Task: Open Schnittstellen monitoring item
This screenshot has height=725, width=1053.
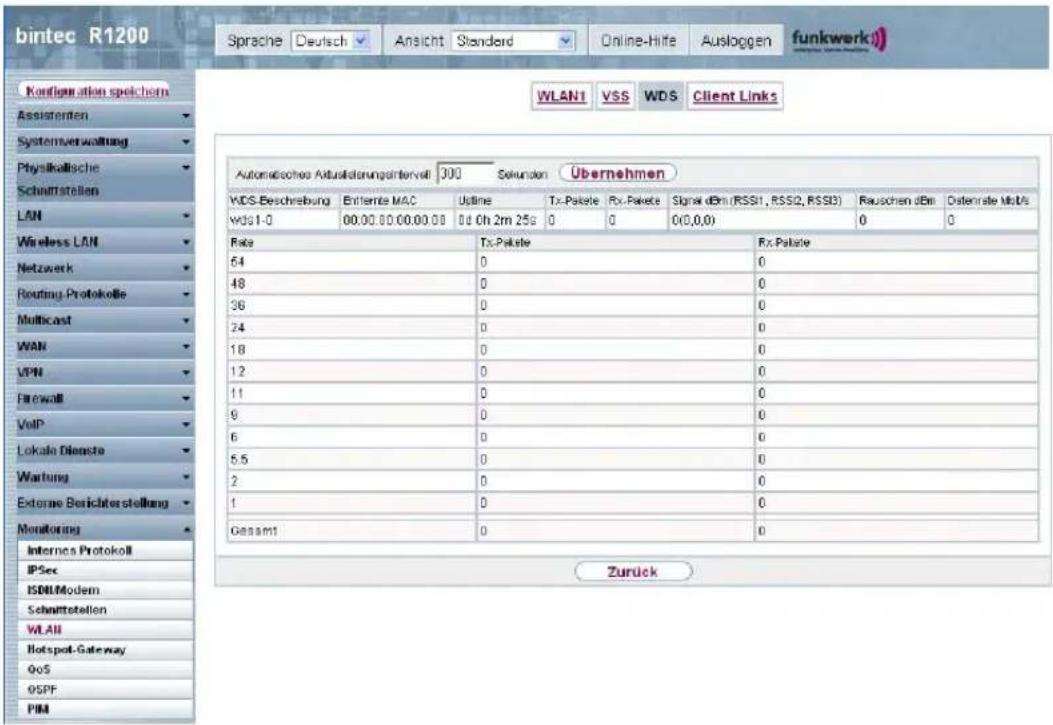Action: pyautogui.click(x=106, y=610)
